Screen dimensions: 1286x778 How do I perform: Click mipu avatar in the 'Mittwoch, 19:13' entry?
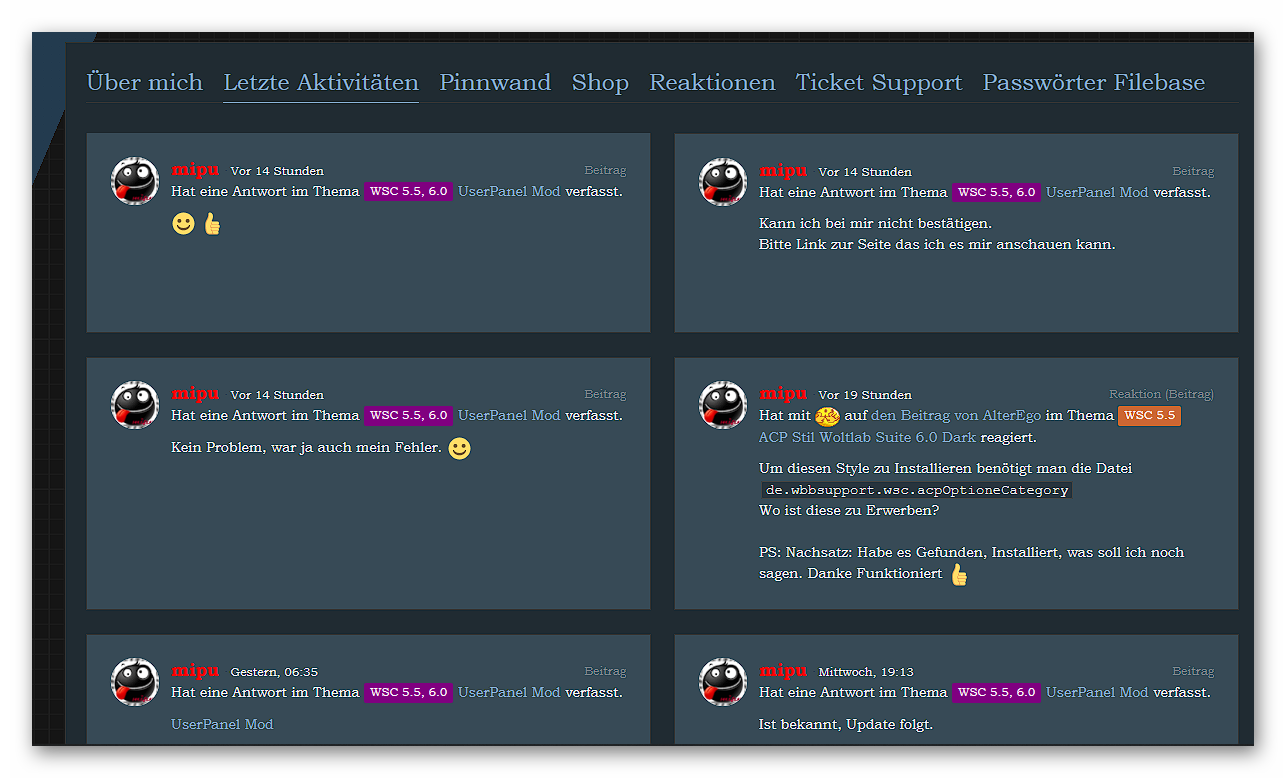pyautogui.click(x=723, y=682)
